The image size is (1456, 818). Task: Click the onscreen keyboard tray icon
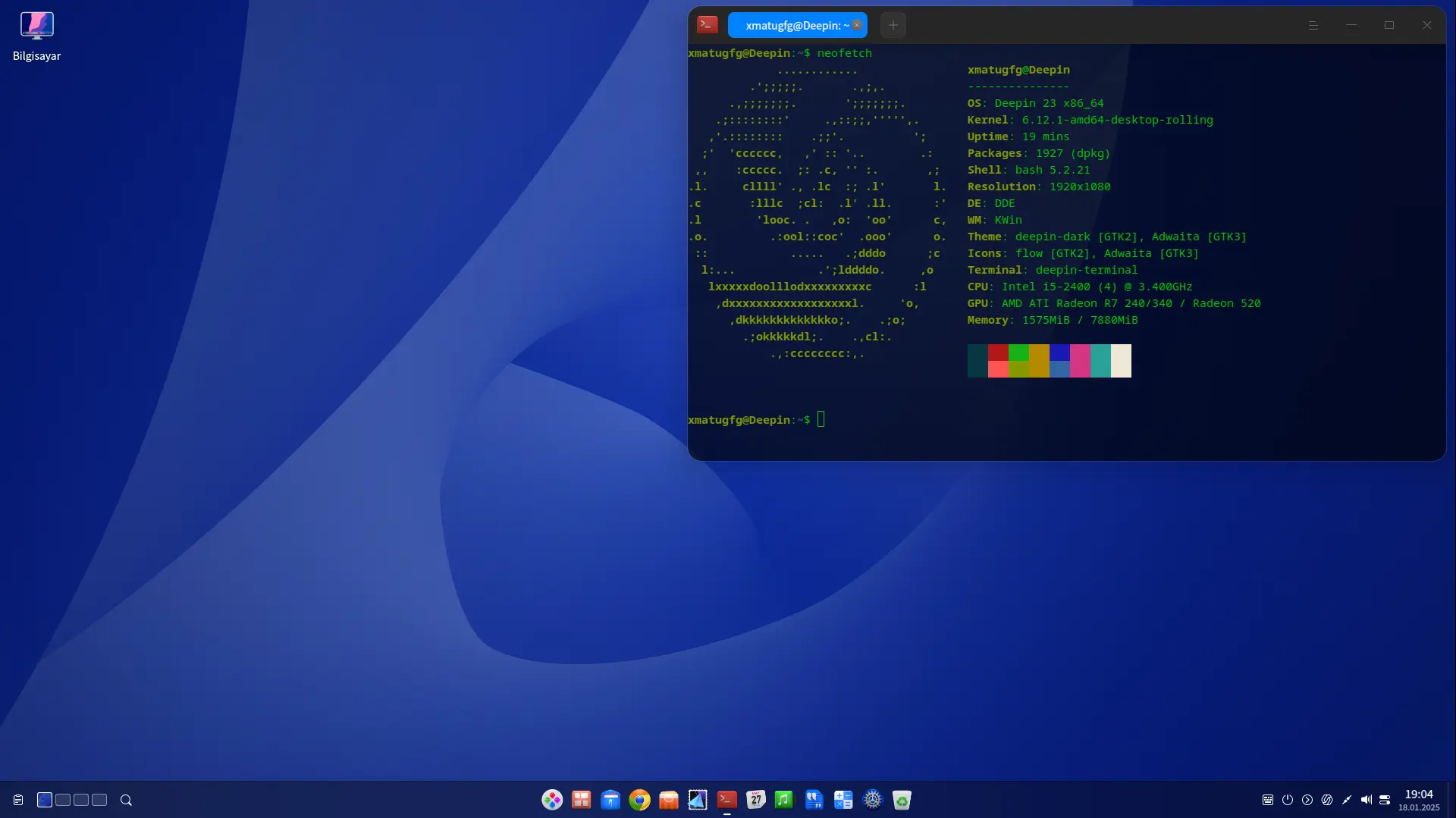coord(1268,800)
